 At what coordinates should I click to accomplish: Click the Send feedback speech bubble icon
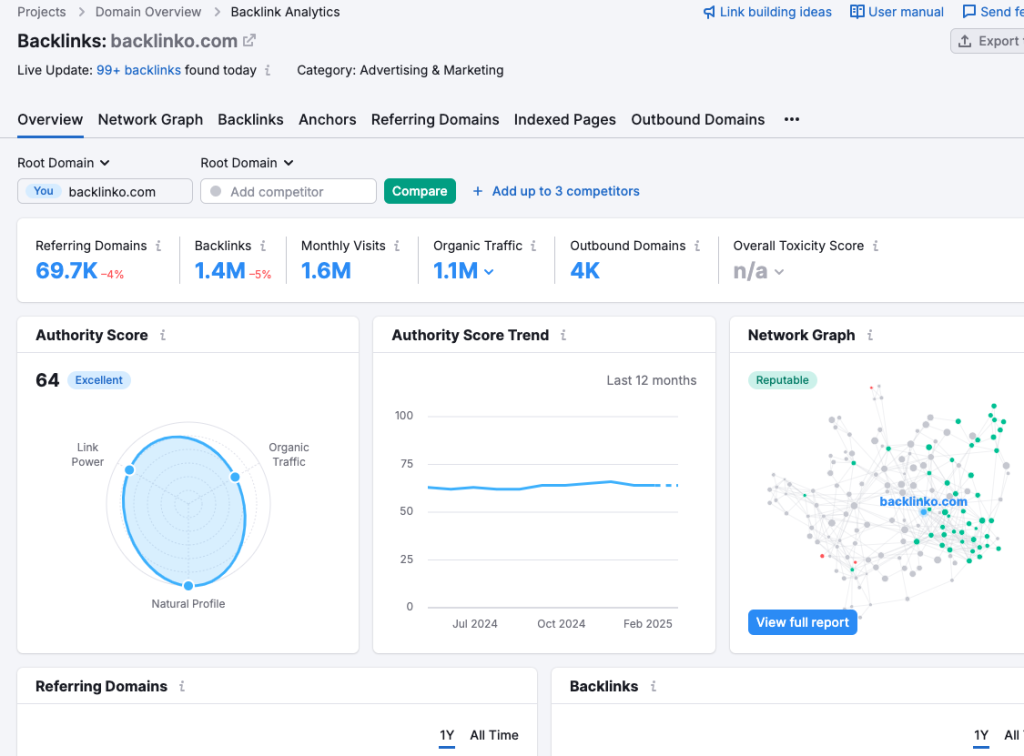click(970, 12)
